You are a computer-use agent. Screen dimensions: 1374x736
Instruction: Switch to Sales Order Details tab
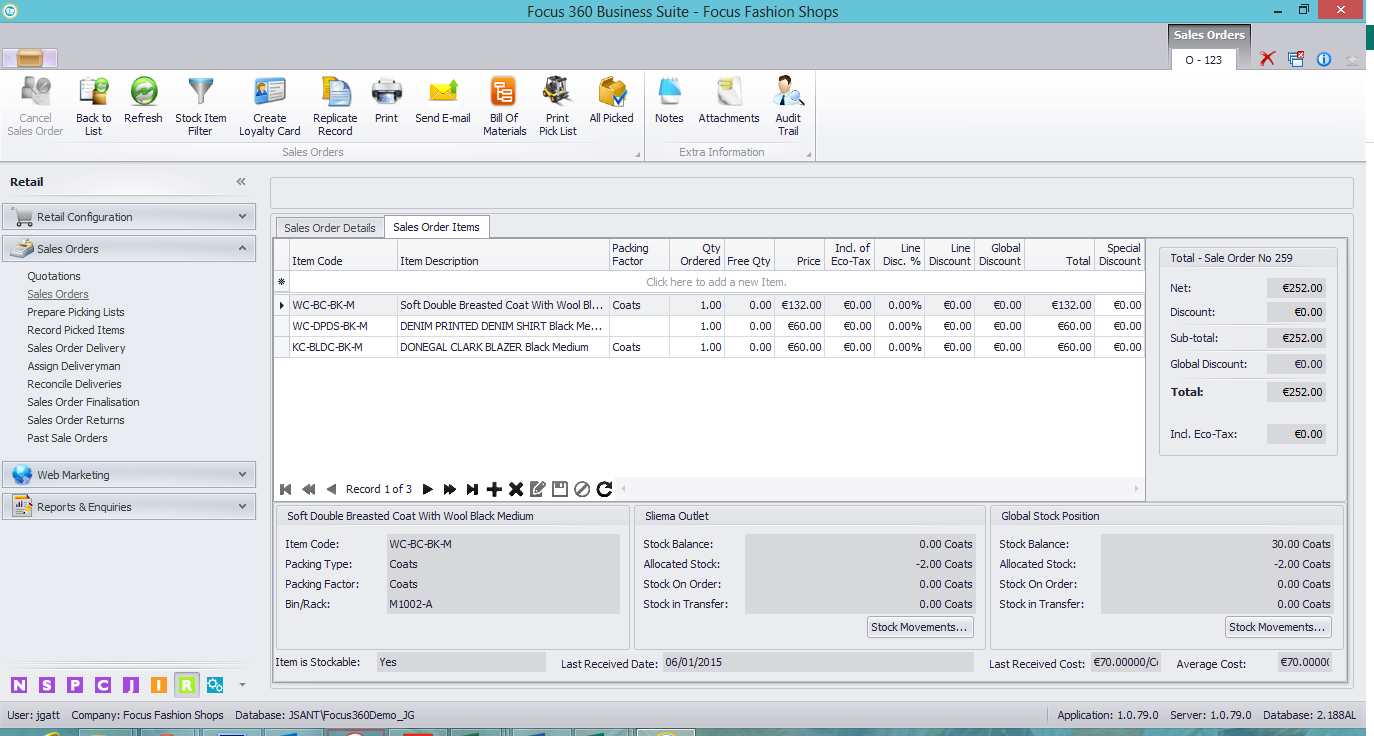coord(330,228)
